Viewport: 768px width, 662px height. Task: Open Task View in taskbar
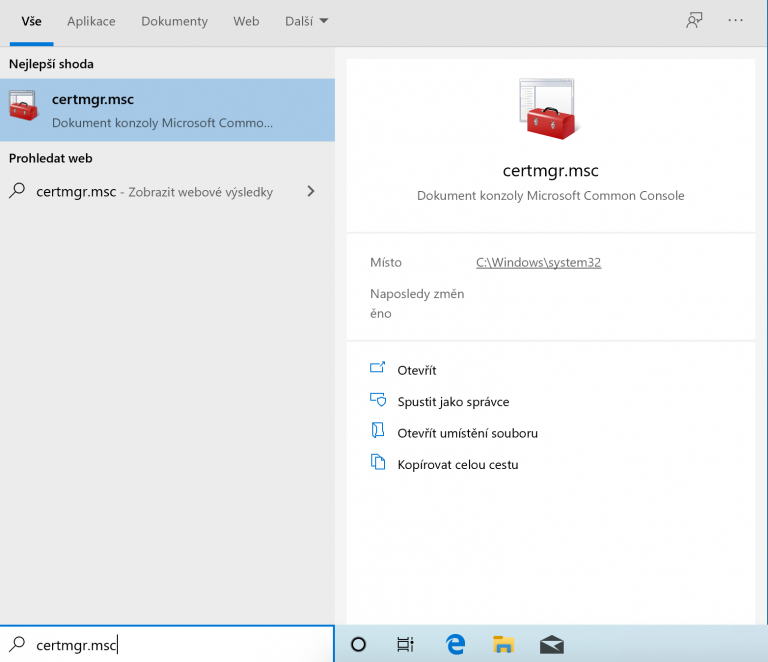(x=405, y=644)
